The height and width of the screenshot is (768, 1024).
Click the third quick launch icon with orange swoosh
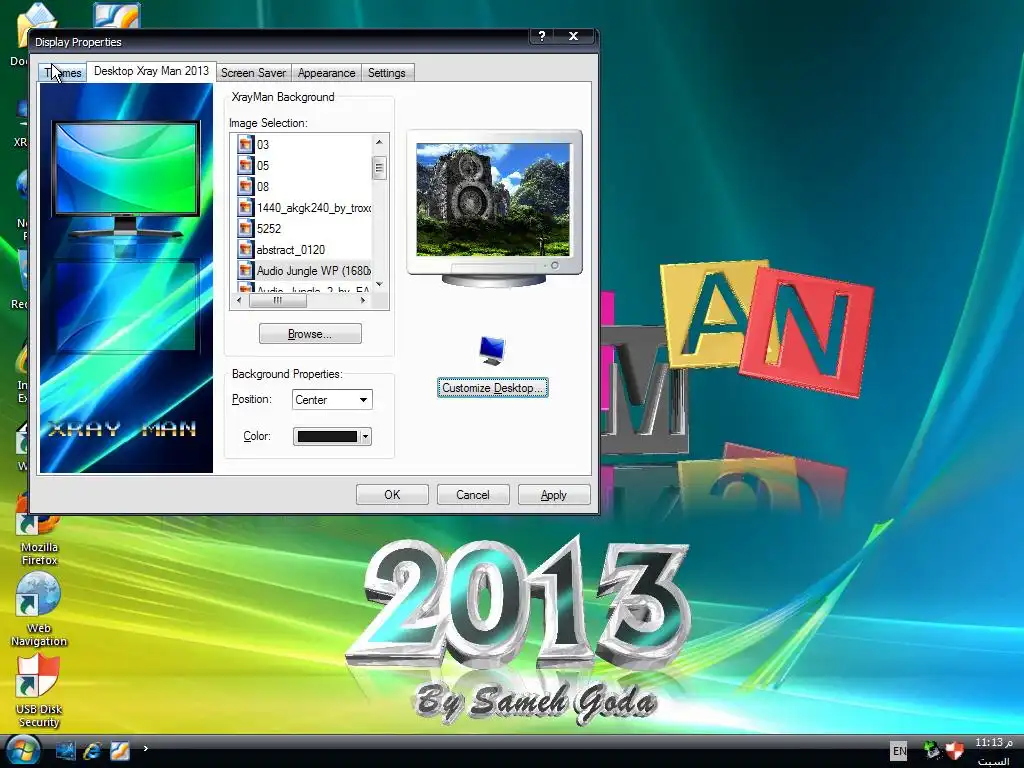120,750
